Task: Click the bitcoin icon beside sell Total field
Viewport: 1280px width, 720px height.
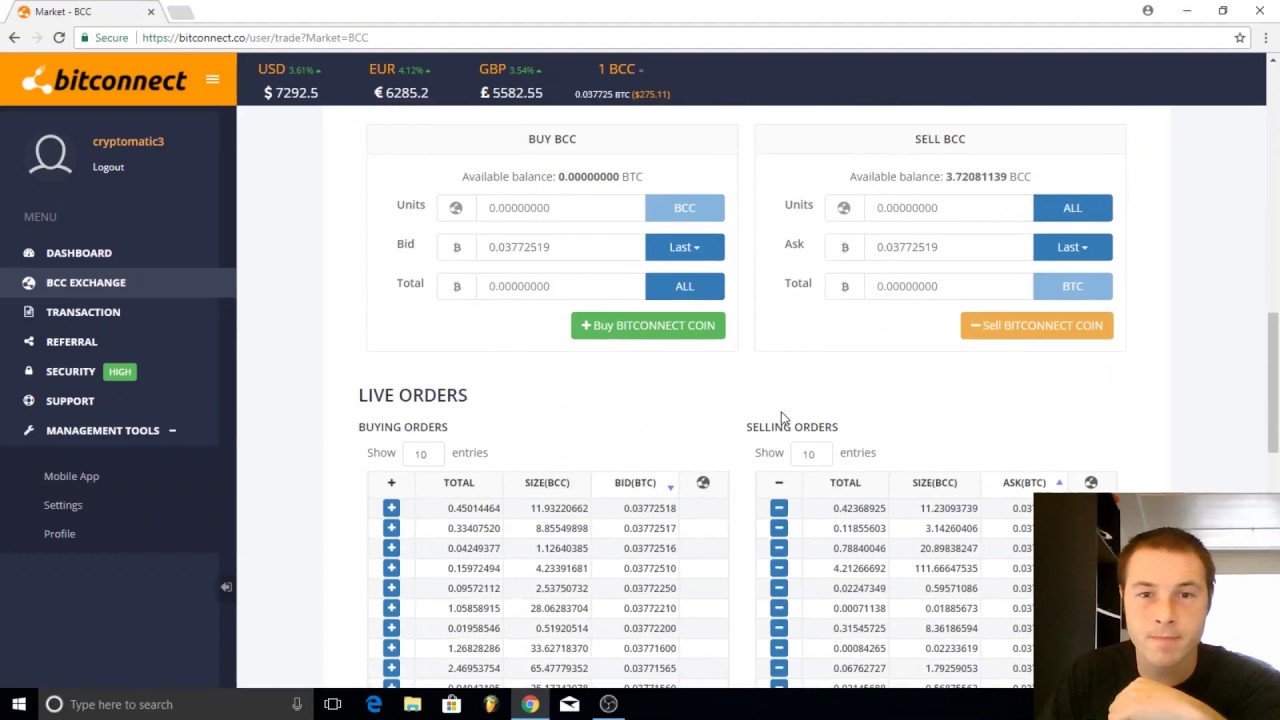Action: [x=844, y=286]
